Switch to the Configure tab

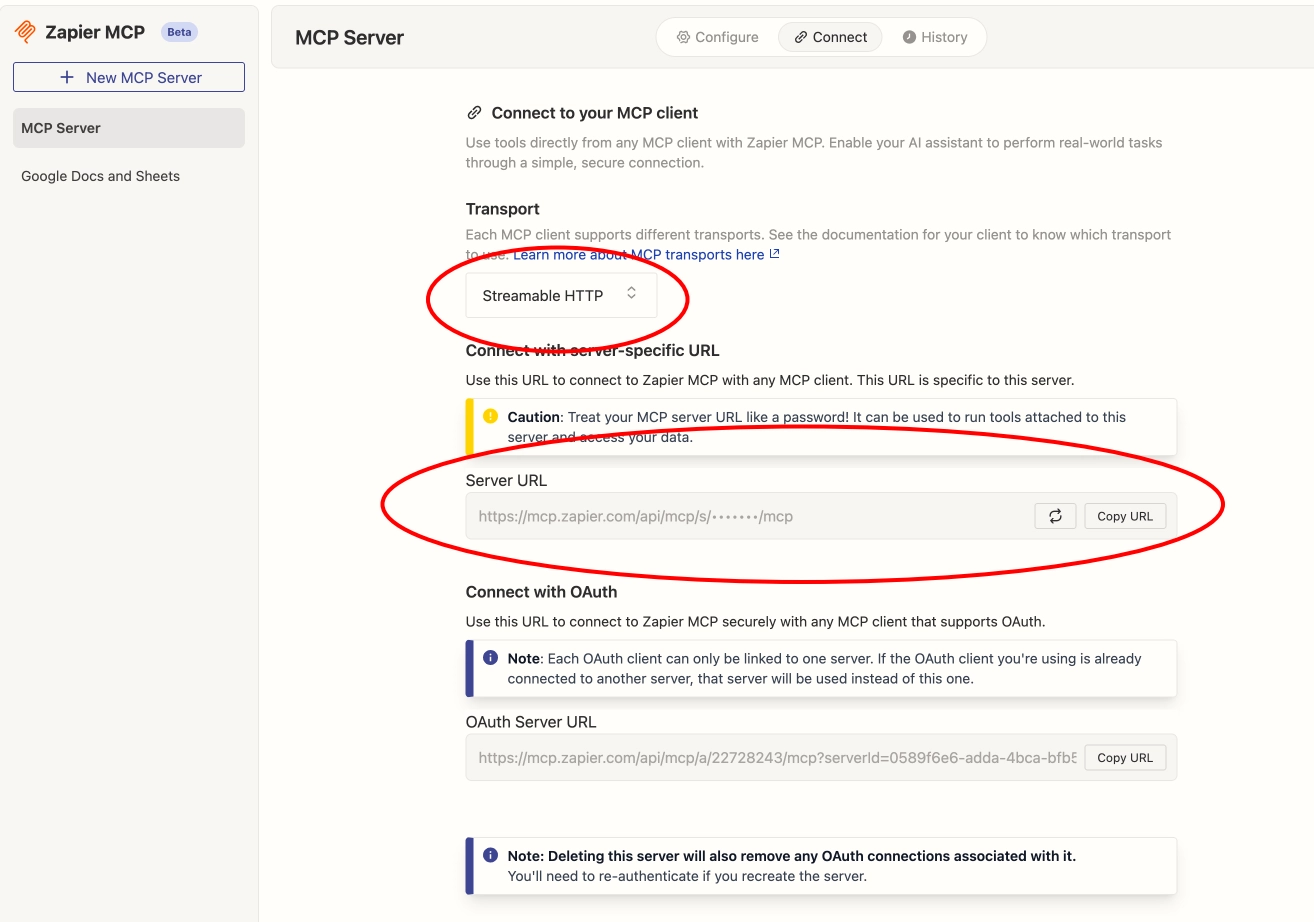718,37
